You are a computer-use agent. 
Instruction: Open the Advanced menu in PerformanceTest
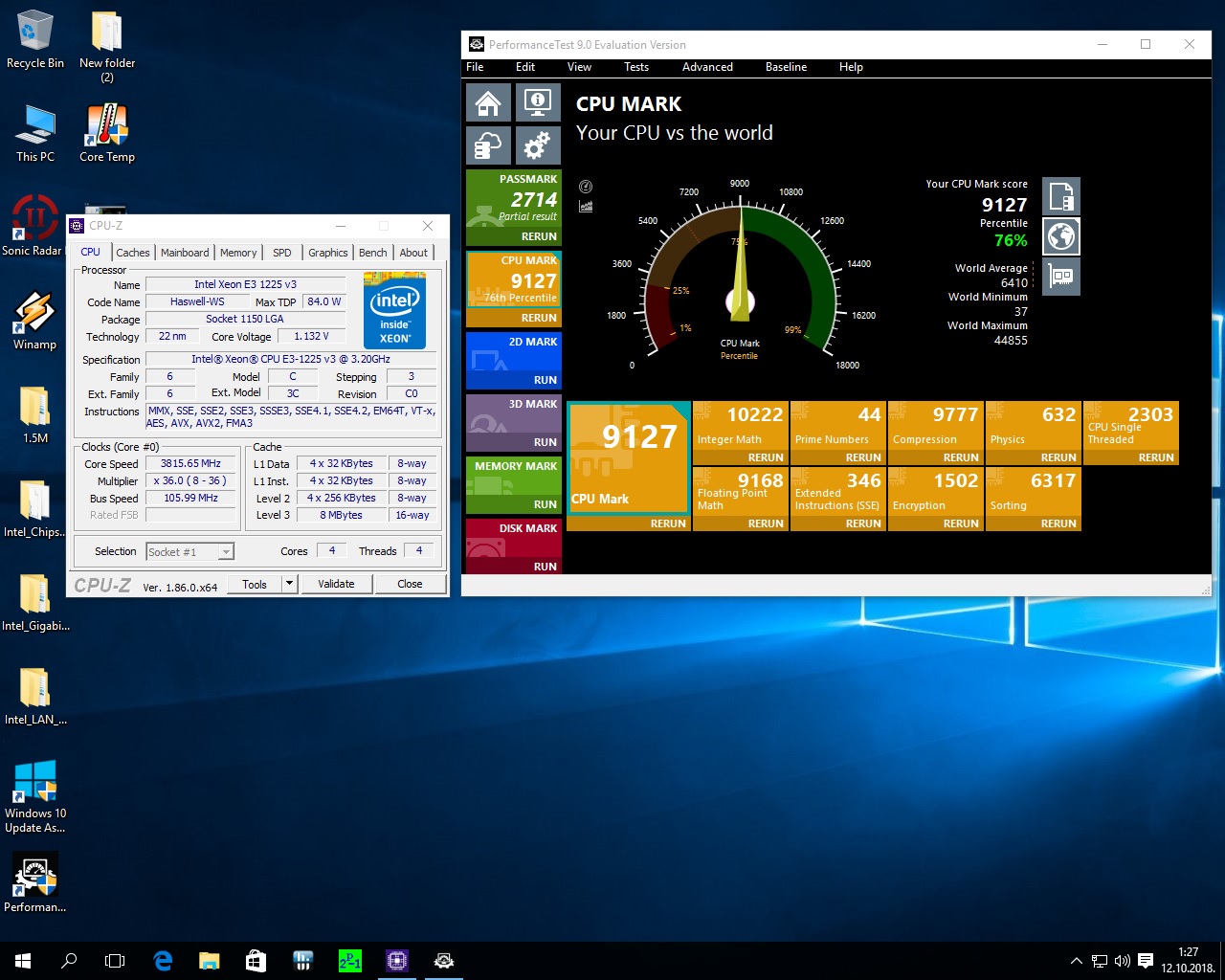point(707,67)
